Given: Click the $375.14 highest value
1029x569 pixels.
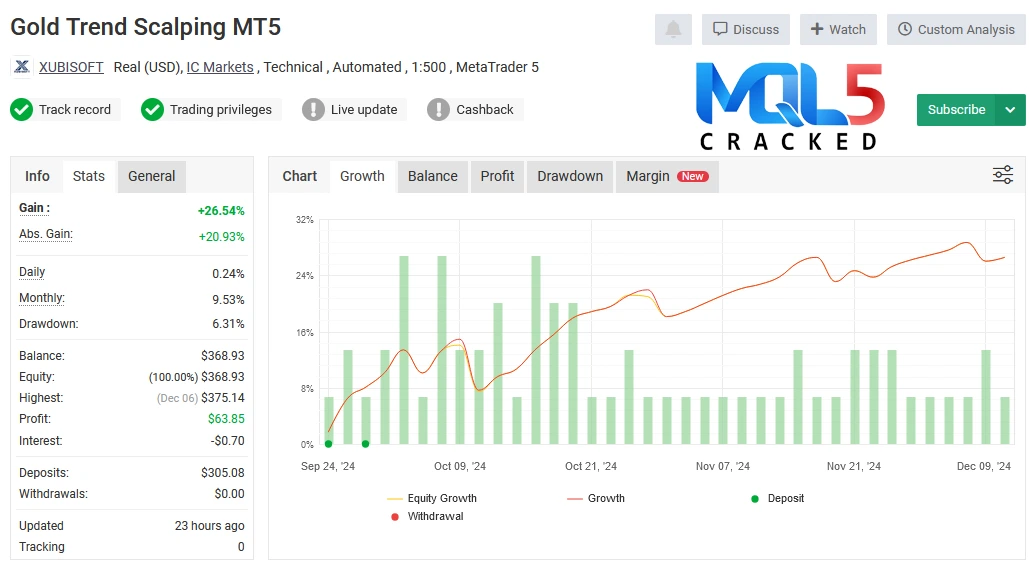Looking at the screenshot, I should (x=222, y=398).
